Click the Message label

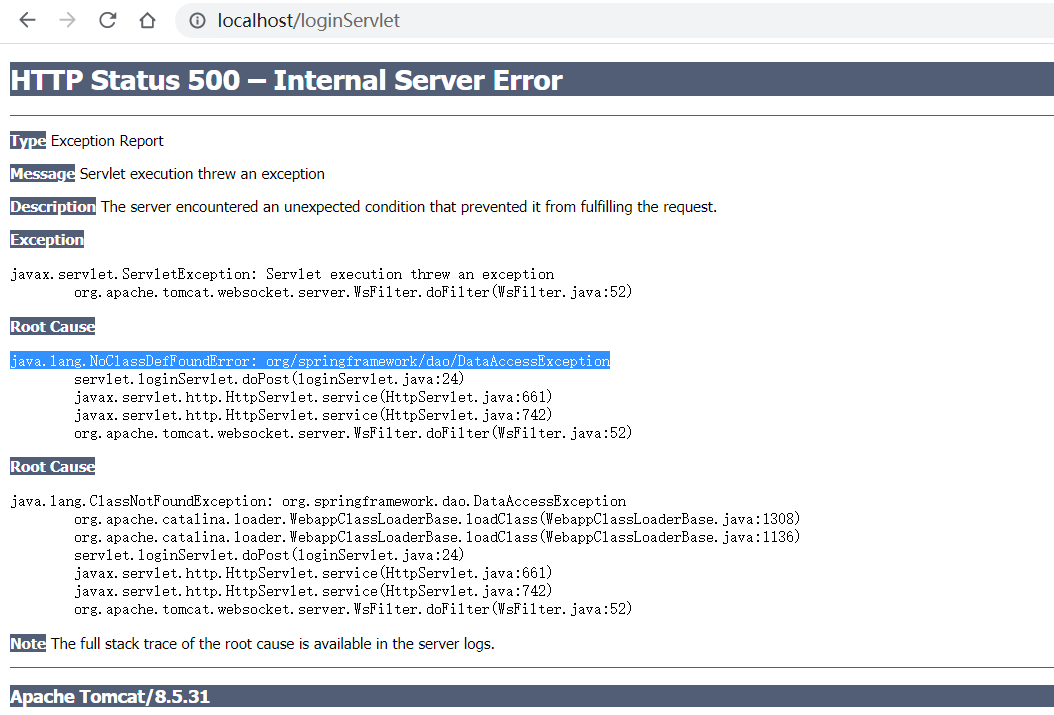[42, 173]
